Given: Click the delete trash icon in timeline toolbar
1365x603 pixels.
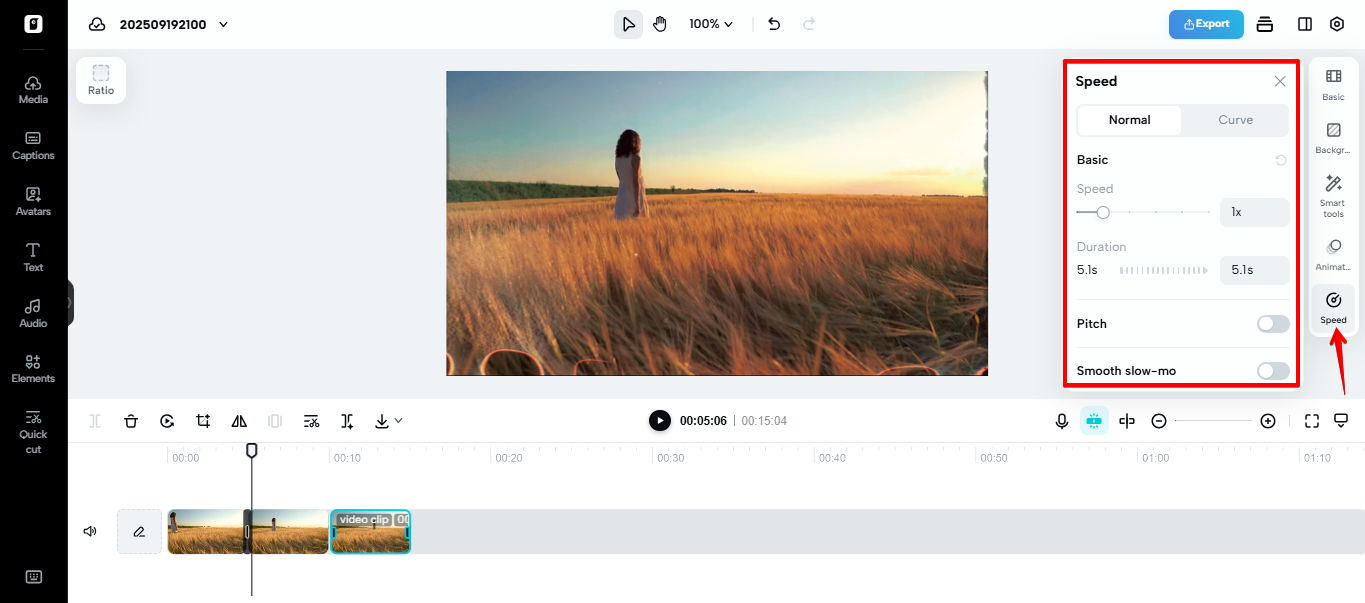Looking at the screenshot, I should (131, 421).
